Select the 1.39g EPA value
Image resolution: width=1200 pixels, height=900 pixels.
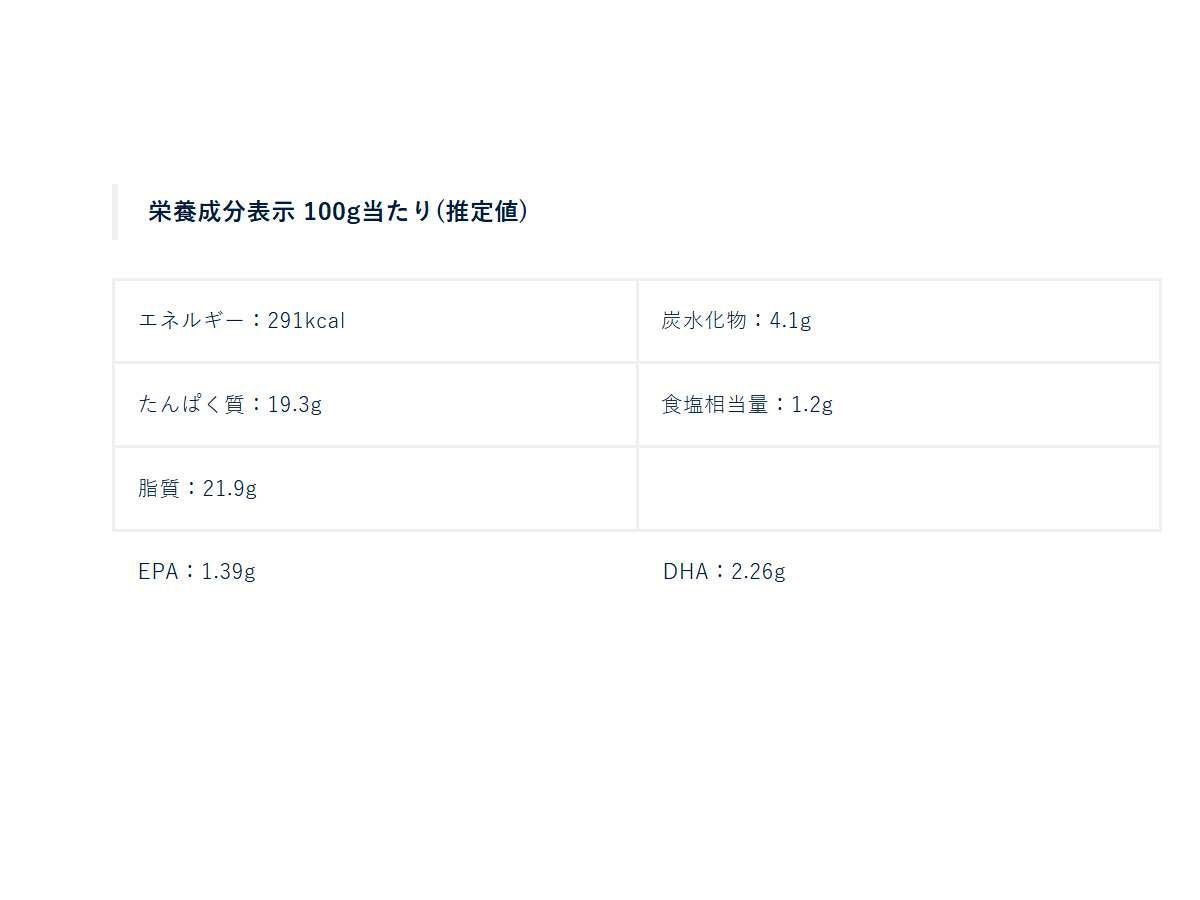coord(229,572)
